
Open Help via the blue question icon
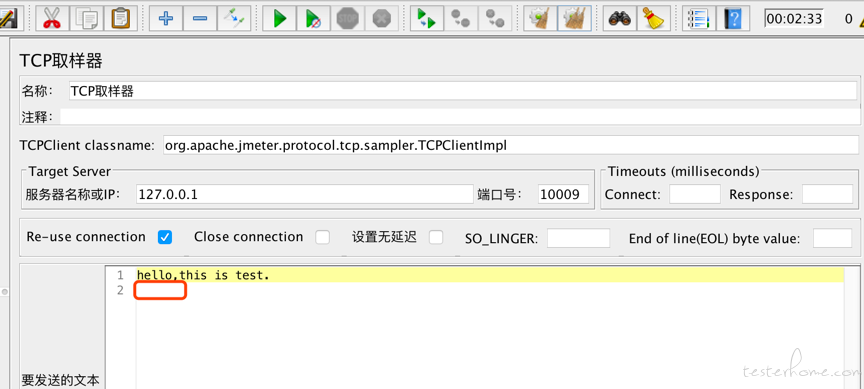733,18
